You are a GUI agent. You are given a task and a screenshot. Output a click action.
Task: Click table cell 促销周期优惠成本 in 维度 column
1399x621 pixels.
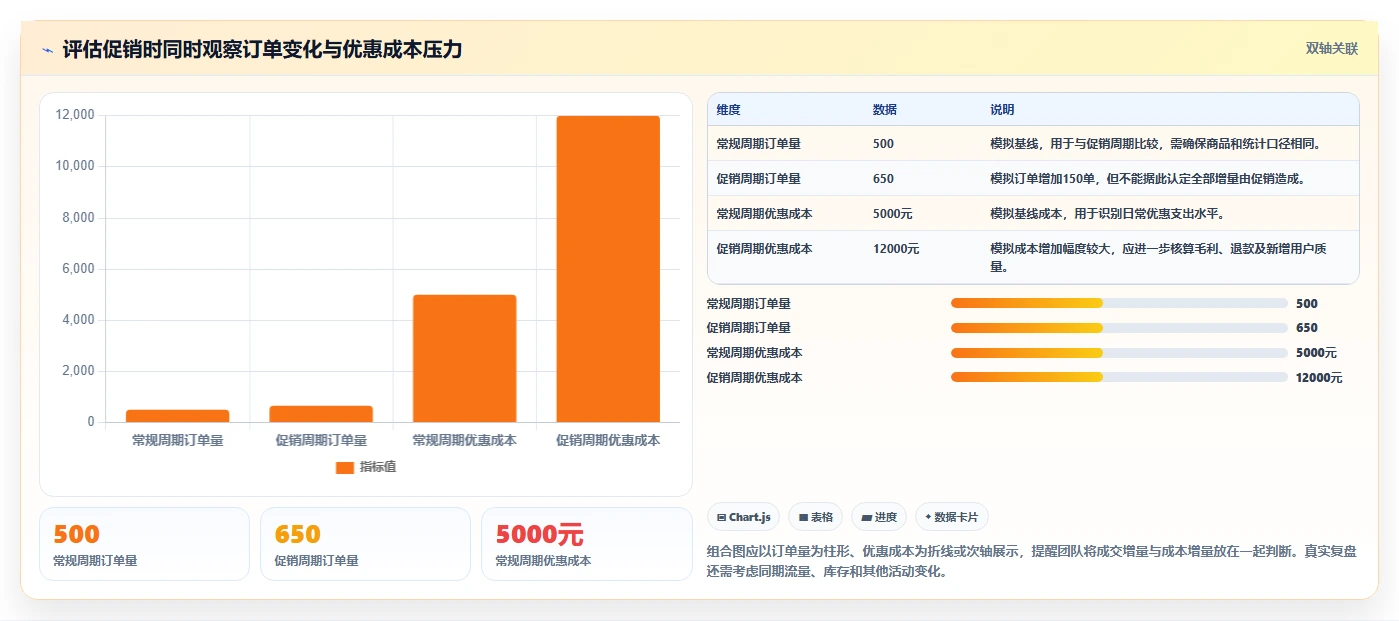pyautogui.click(x=764, y=249)
